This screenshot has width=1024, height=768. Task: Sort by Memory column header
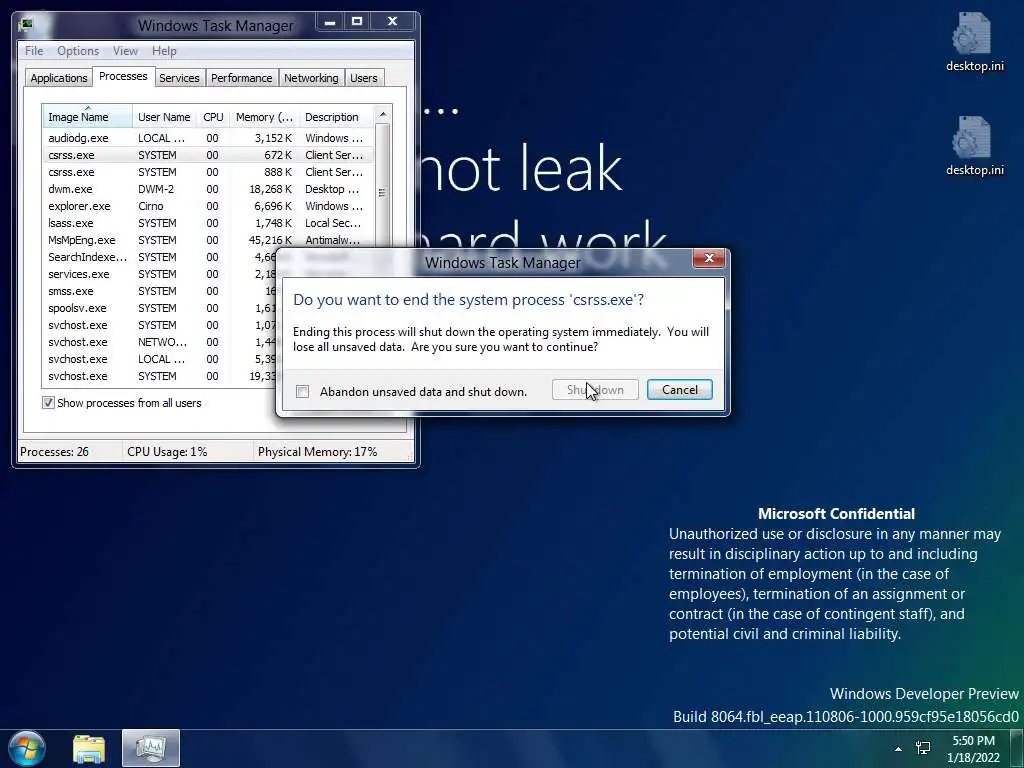click(x=264, y=117)
